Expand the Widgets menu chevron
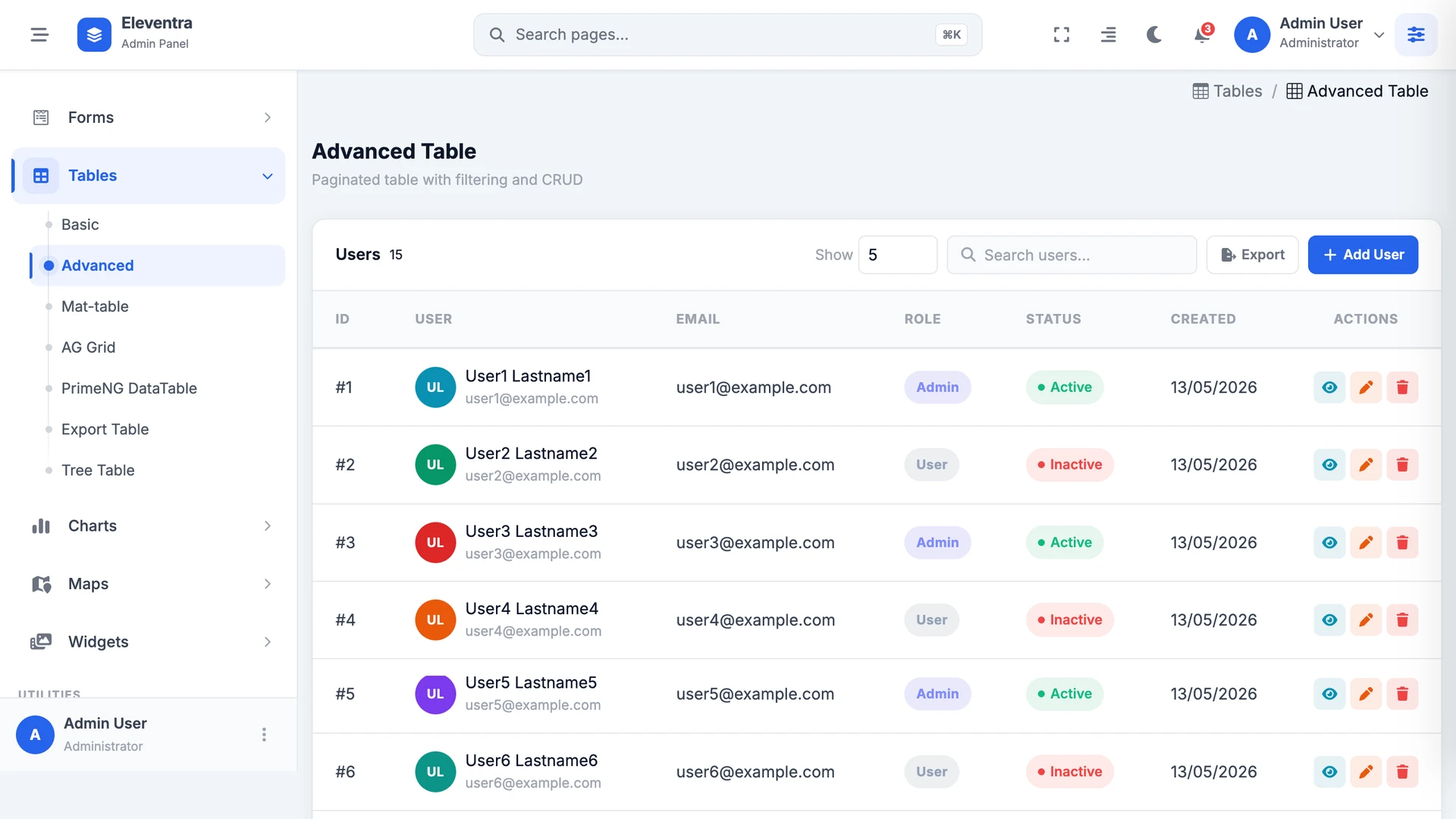 [267, 642]
